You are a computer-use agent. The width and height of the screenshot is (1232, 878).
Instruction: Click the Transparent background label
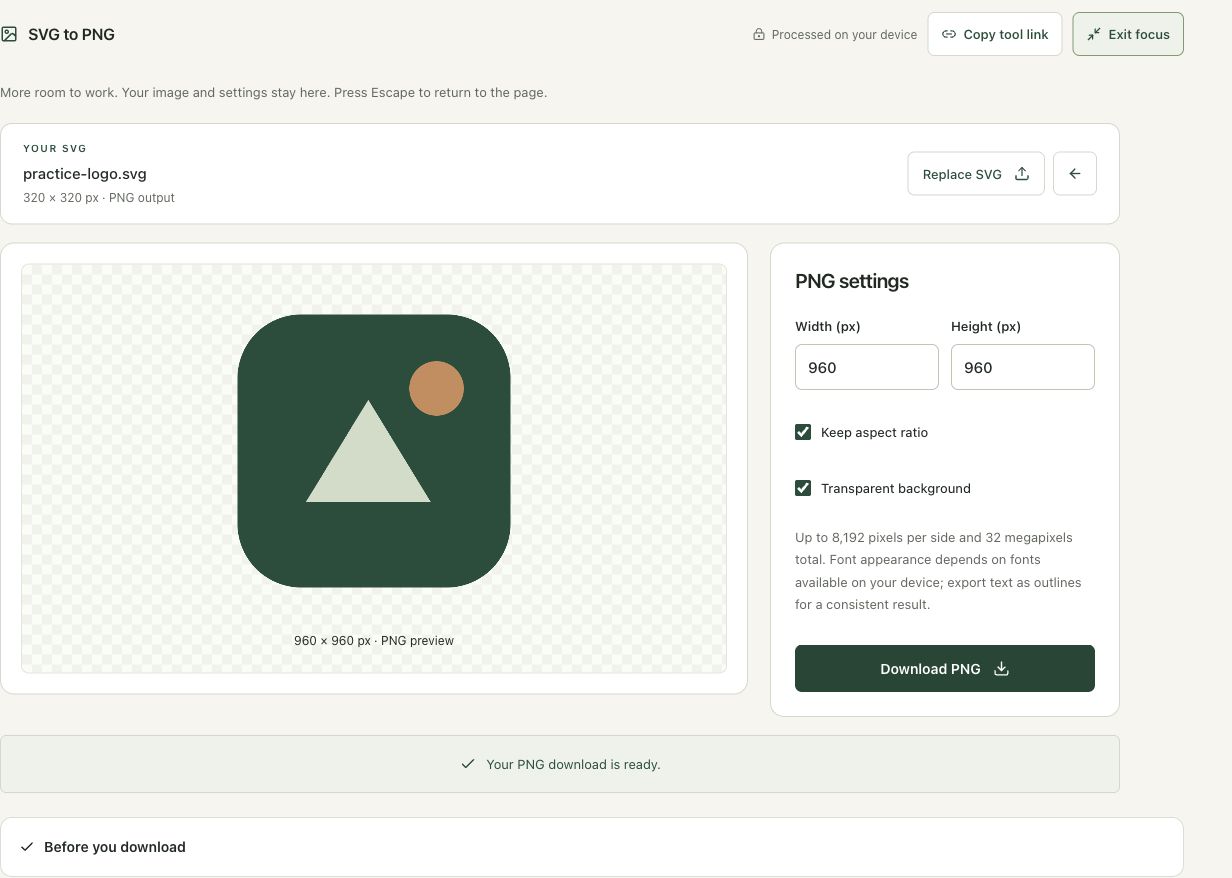tap(896, 489)
